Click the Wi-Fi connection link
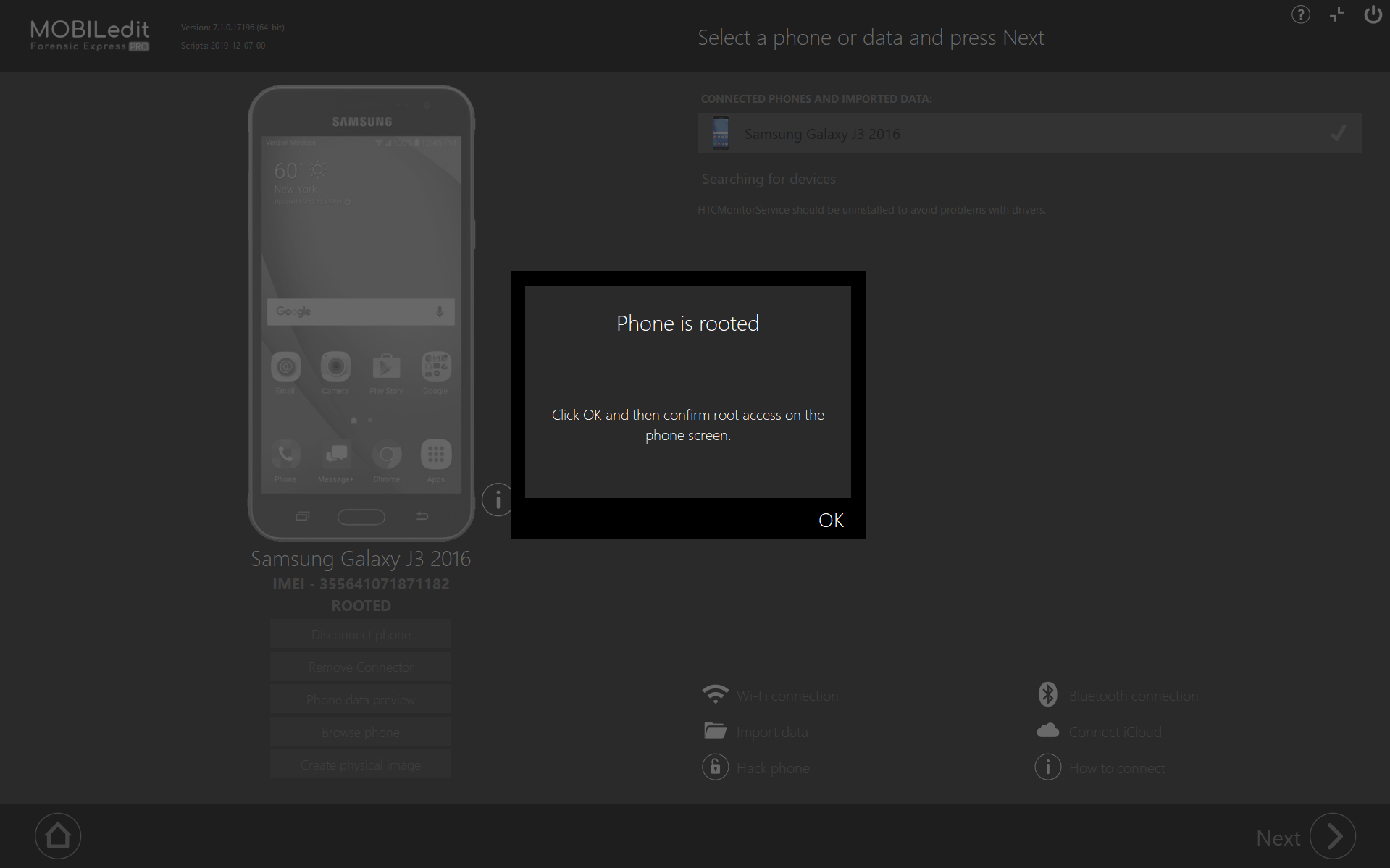 [787, 696]
